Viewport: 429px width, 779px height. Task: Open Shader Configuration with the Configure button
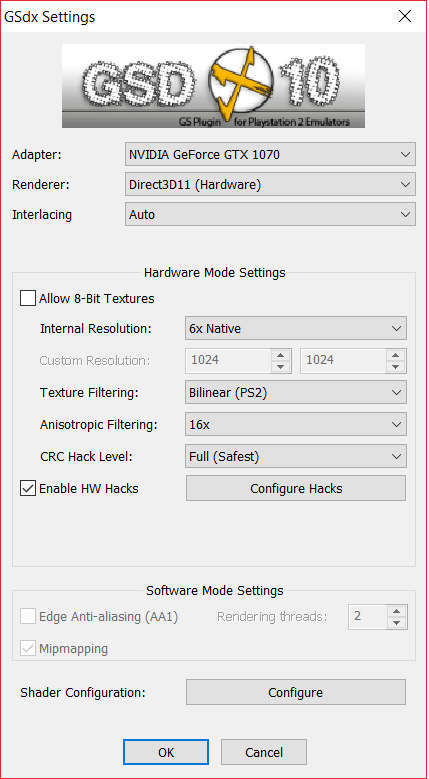pyautogui.click(x=296, y=693)
